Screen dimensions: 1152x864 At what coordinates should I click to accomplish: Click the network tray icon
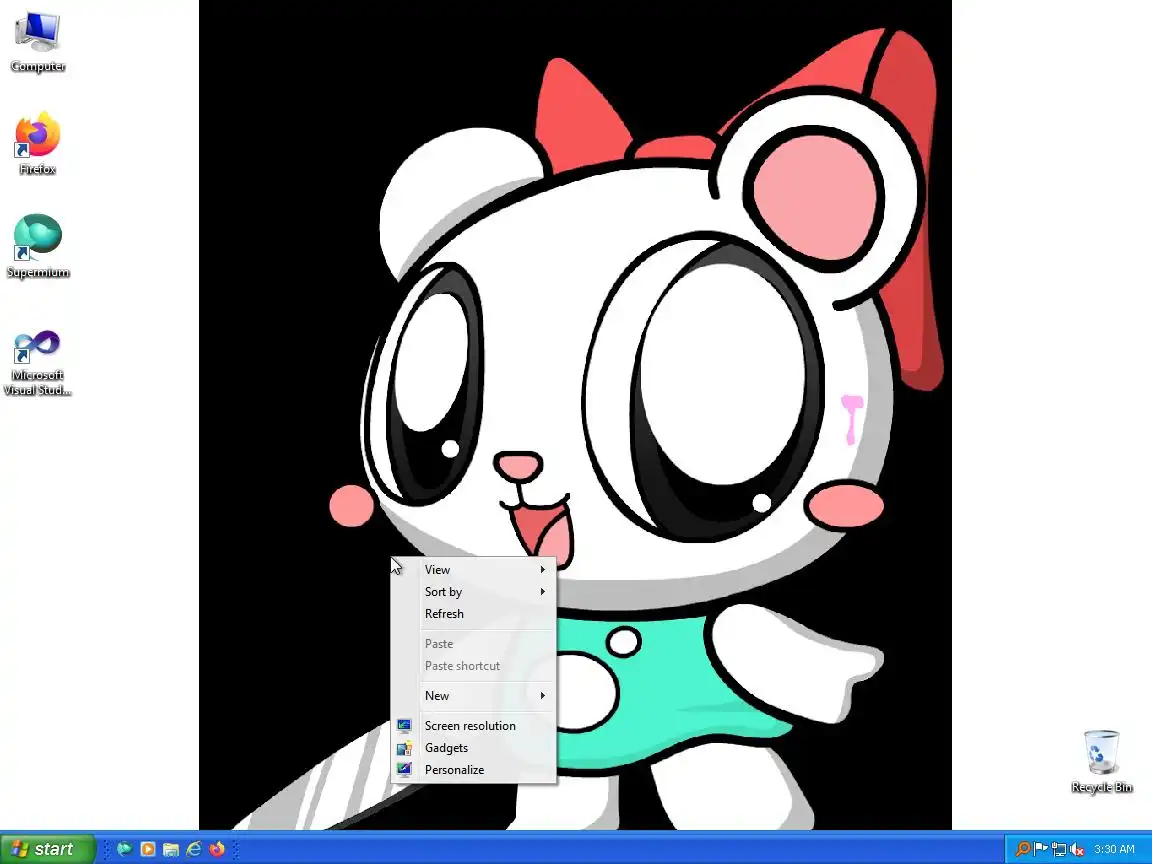click(x=1059, y=849)
